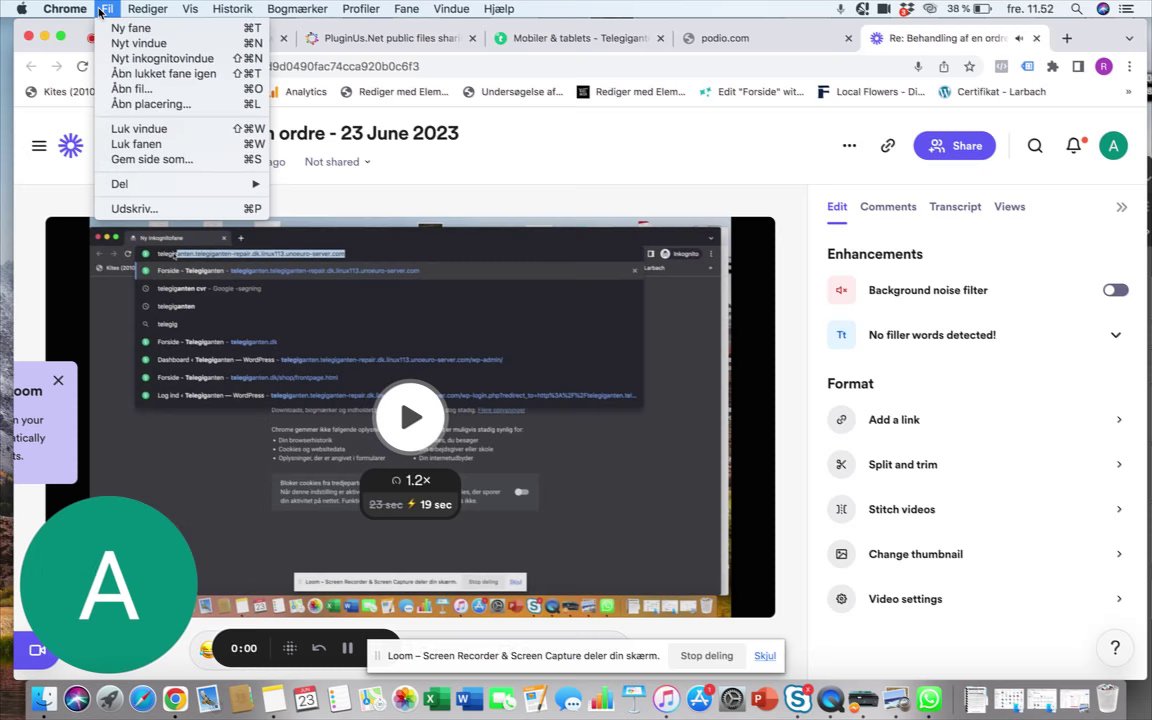The height and width of the screenshot is (720, 1152).
Task: Switch to the podio.com tab
Action: point(764,38)
